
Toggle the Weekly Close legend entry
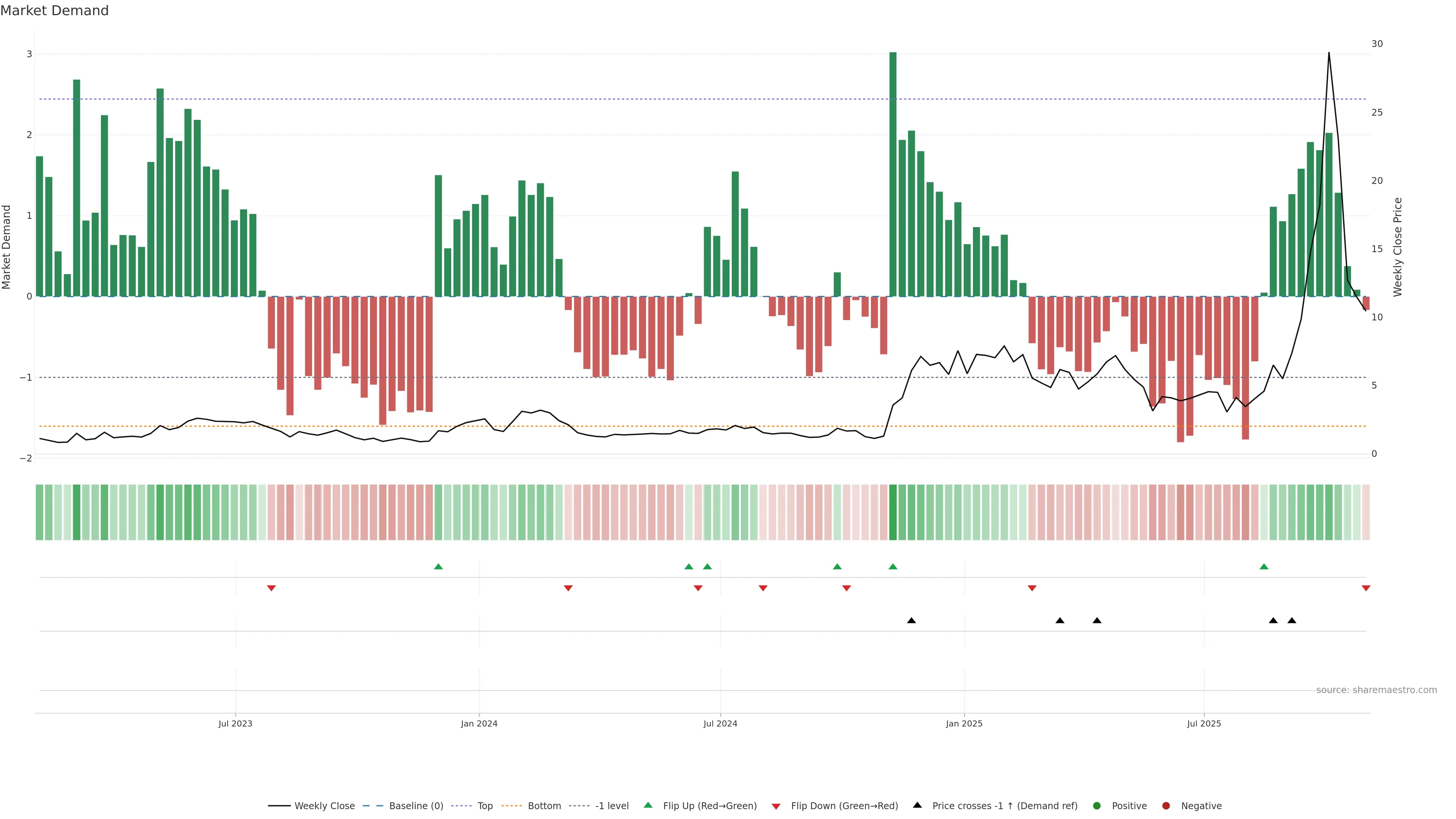325,805
